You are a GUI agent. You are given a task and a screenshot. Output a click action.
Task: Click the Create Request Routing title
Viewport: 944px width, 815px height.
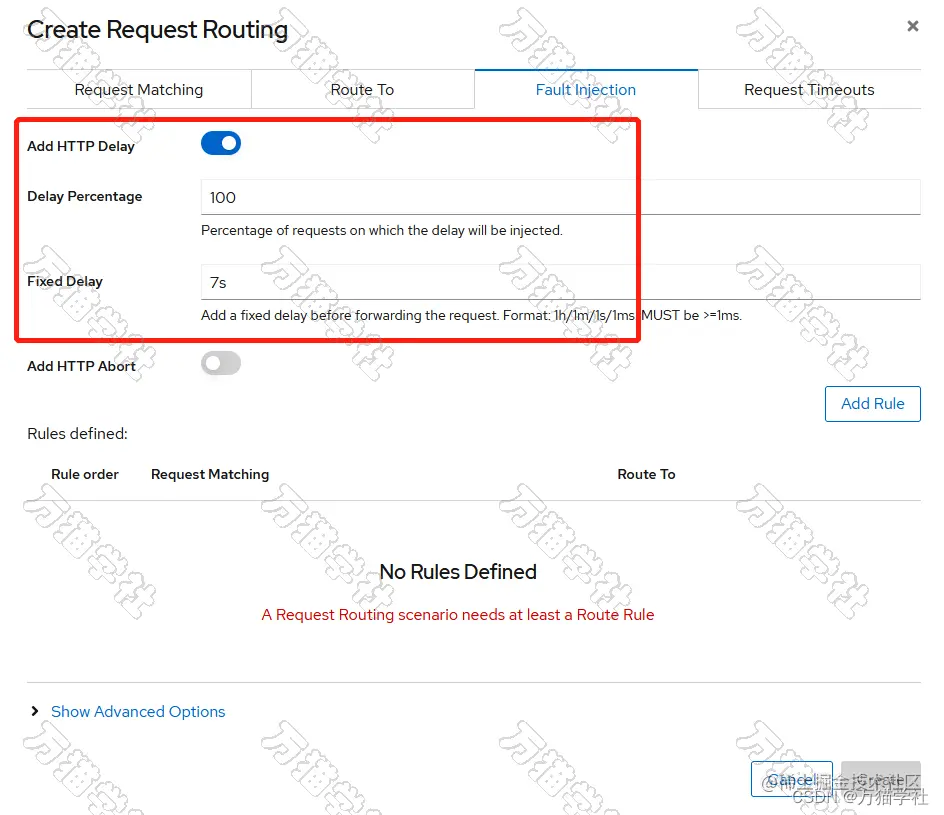click(x=158, y=29)
